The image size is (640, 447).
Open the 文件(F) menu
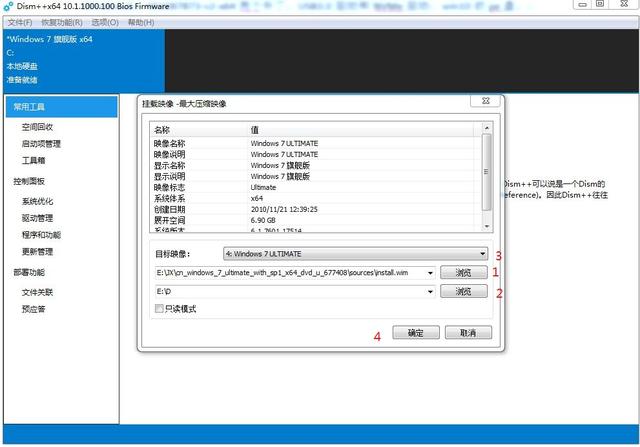20,22
